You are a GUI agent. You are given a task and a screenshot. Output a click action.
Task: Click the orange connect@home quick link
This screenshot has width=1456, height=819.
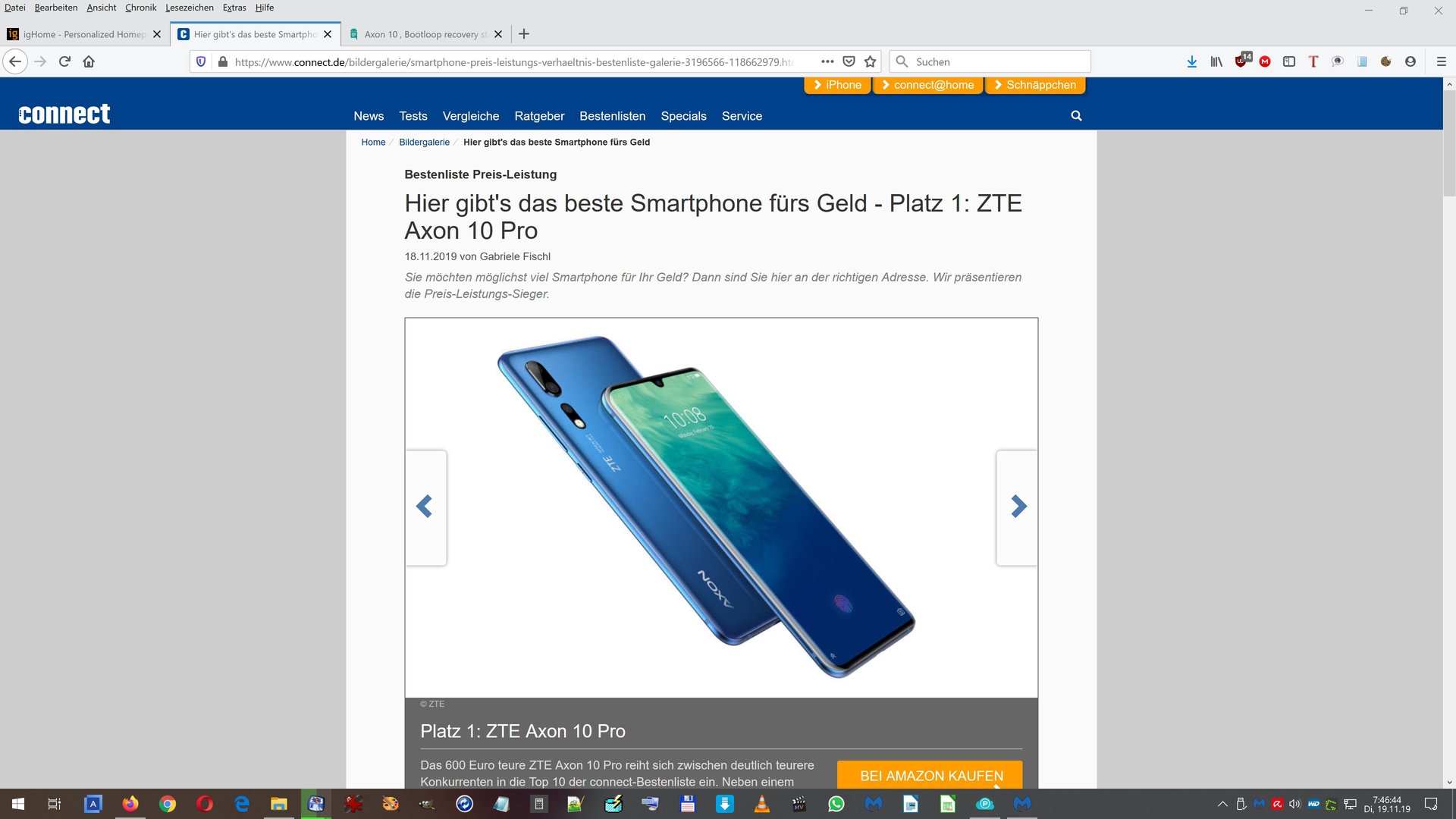point(927,85)
